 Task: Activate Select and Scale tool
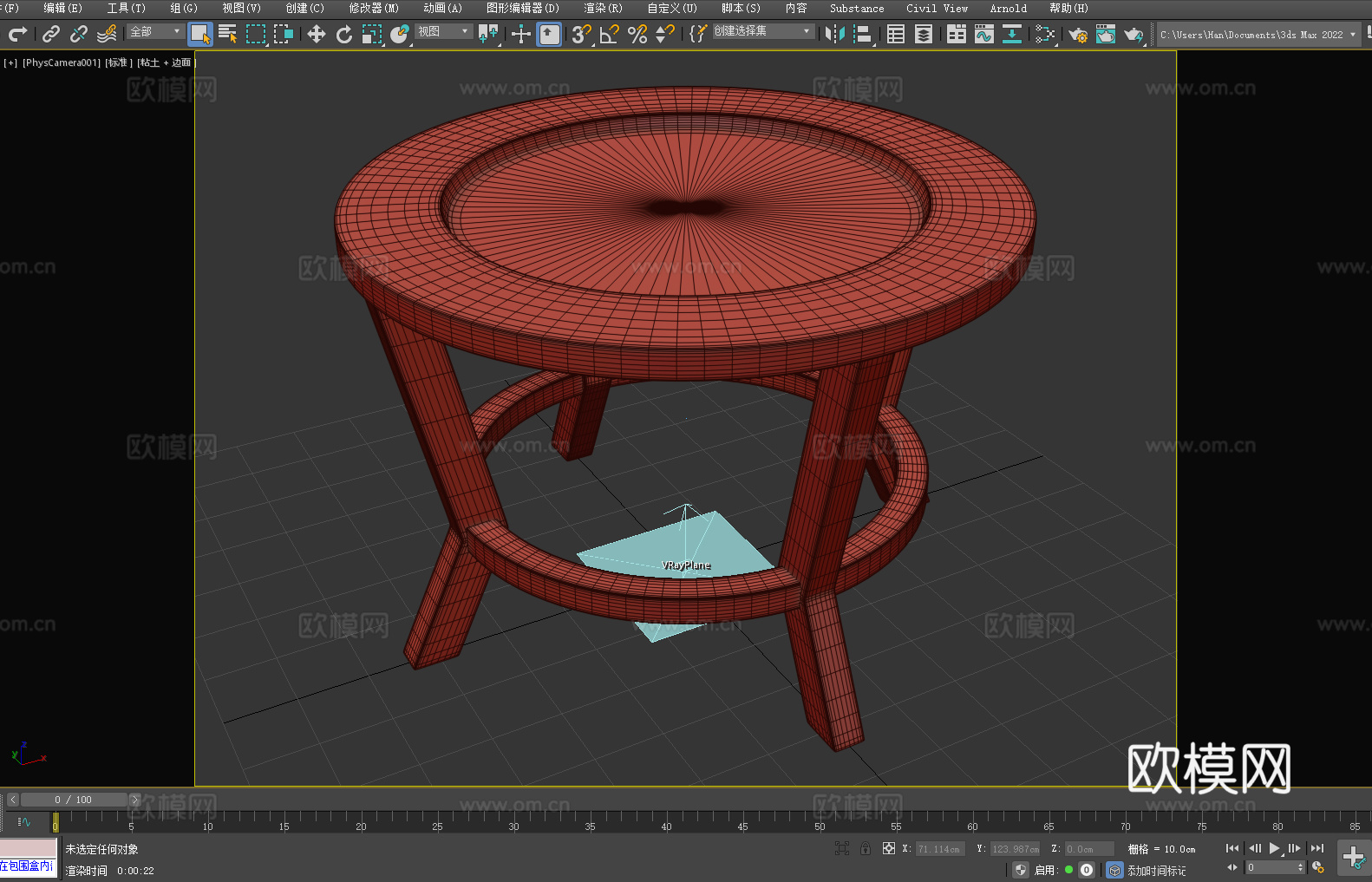372,34
